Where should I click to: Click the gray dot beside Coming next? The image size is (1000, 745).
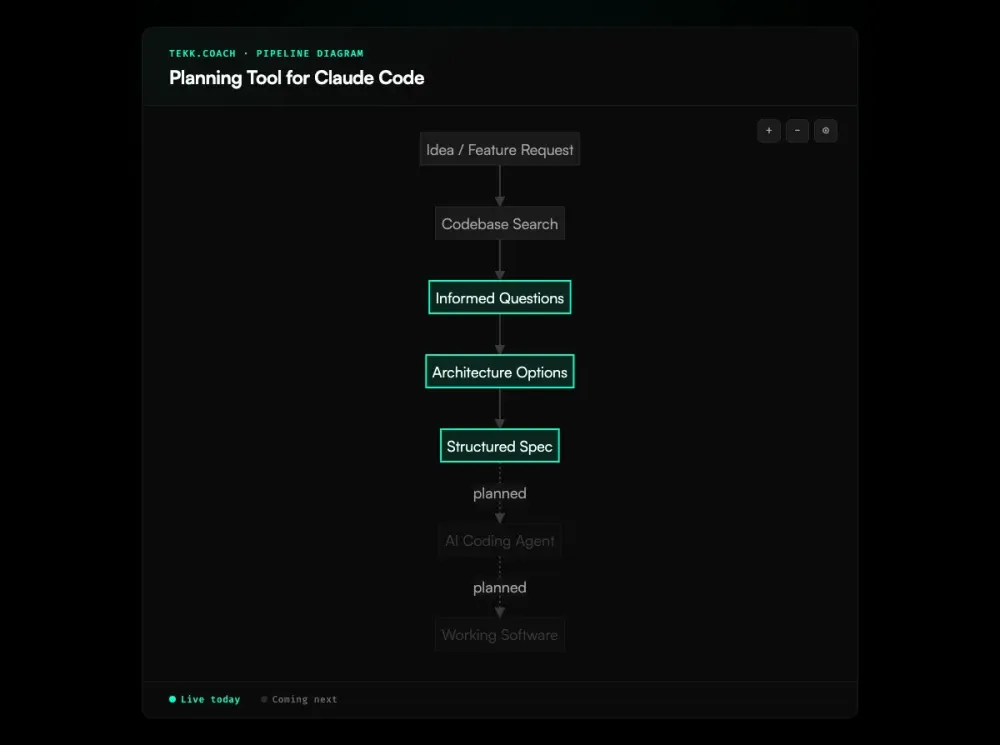[263, 699]
